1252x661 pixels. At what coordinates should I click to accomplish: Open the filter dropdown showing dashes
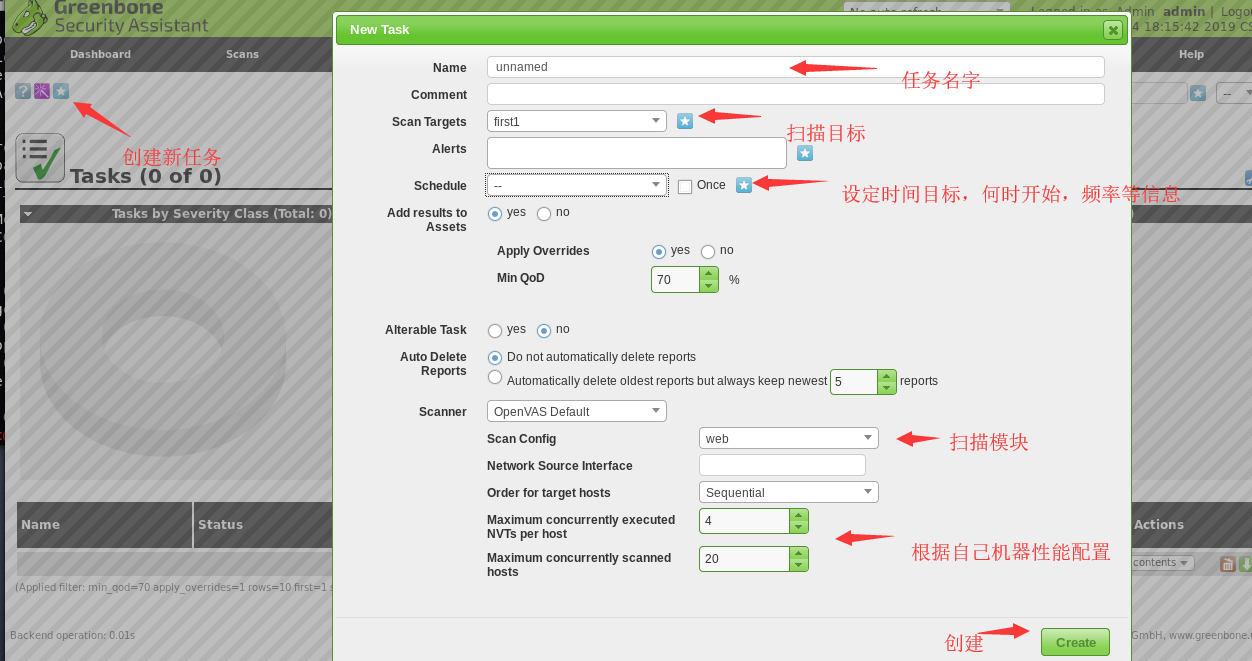click(1235, 93)
